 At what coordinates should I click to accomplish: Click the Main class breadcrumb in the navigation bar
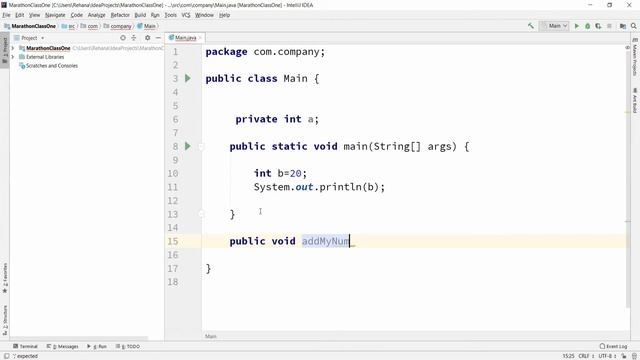147,26
